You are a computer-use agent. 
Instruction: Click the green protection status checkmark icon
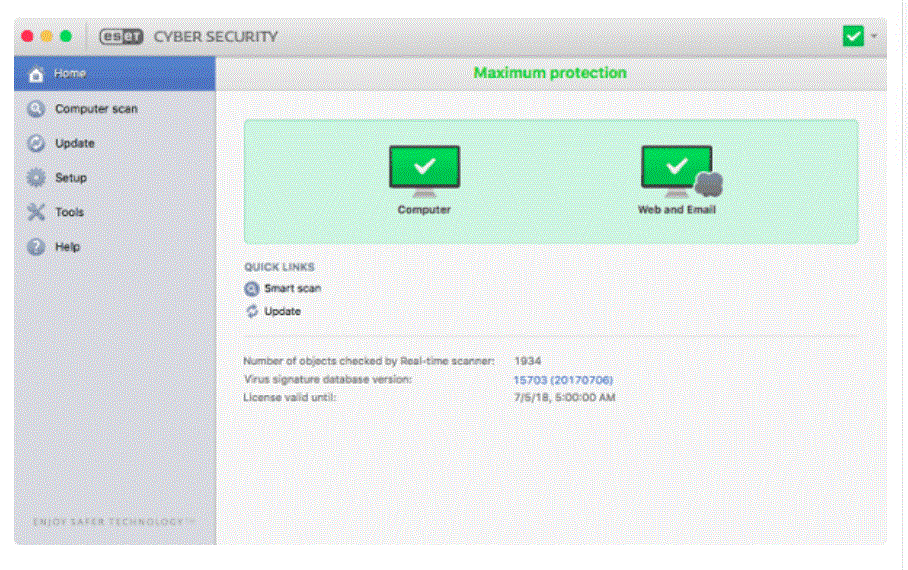853,36
